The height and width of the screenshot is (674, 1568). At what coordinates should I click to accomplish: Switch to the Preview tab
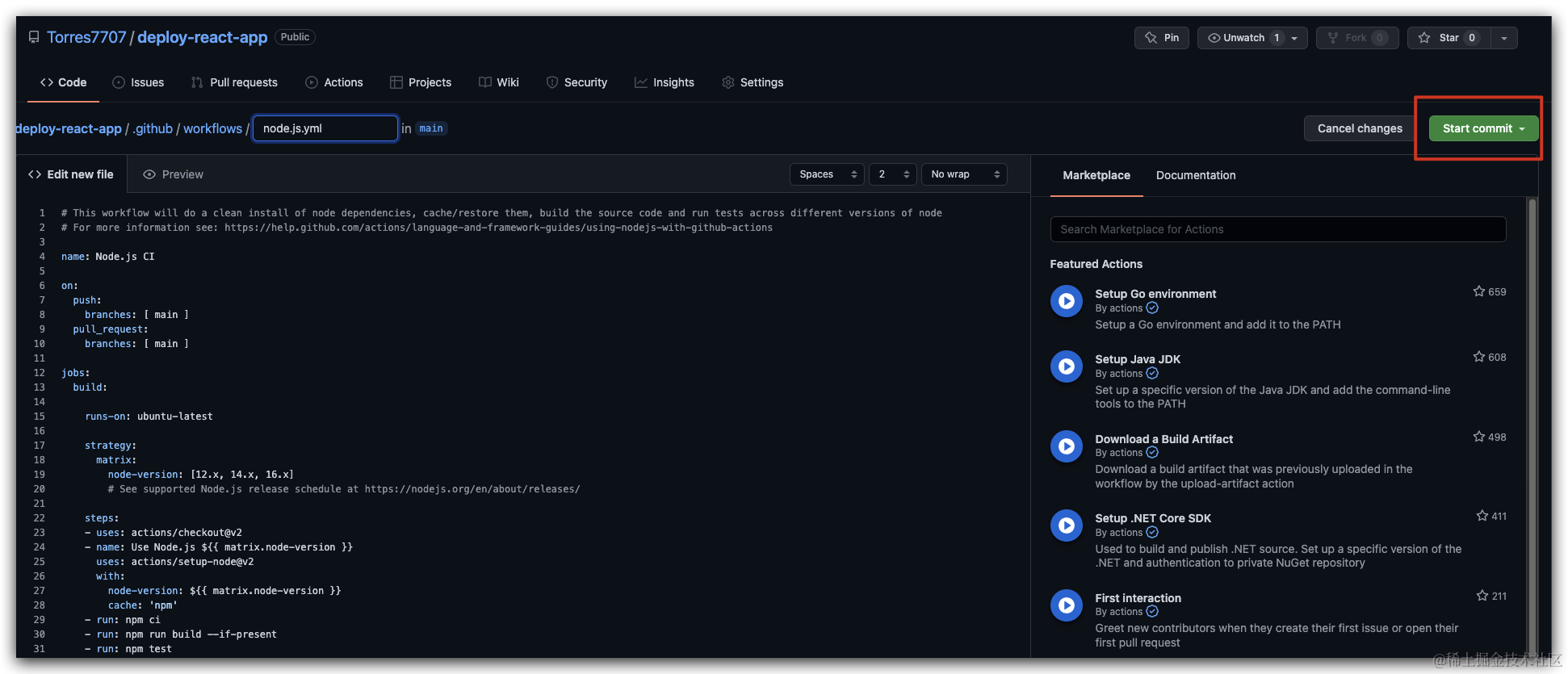pyautogui.click(x=173, y=174)
